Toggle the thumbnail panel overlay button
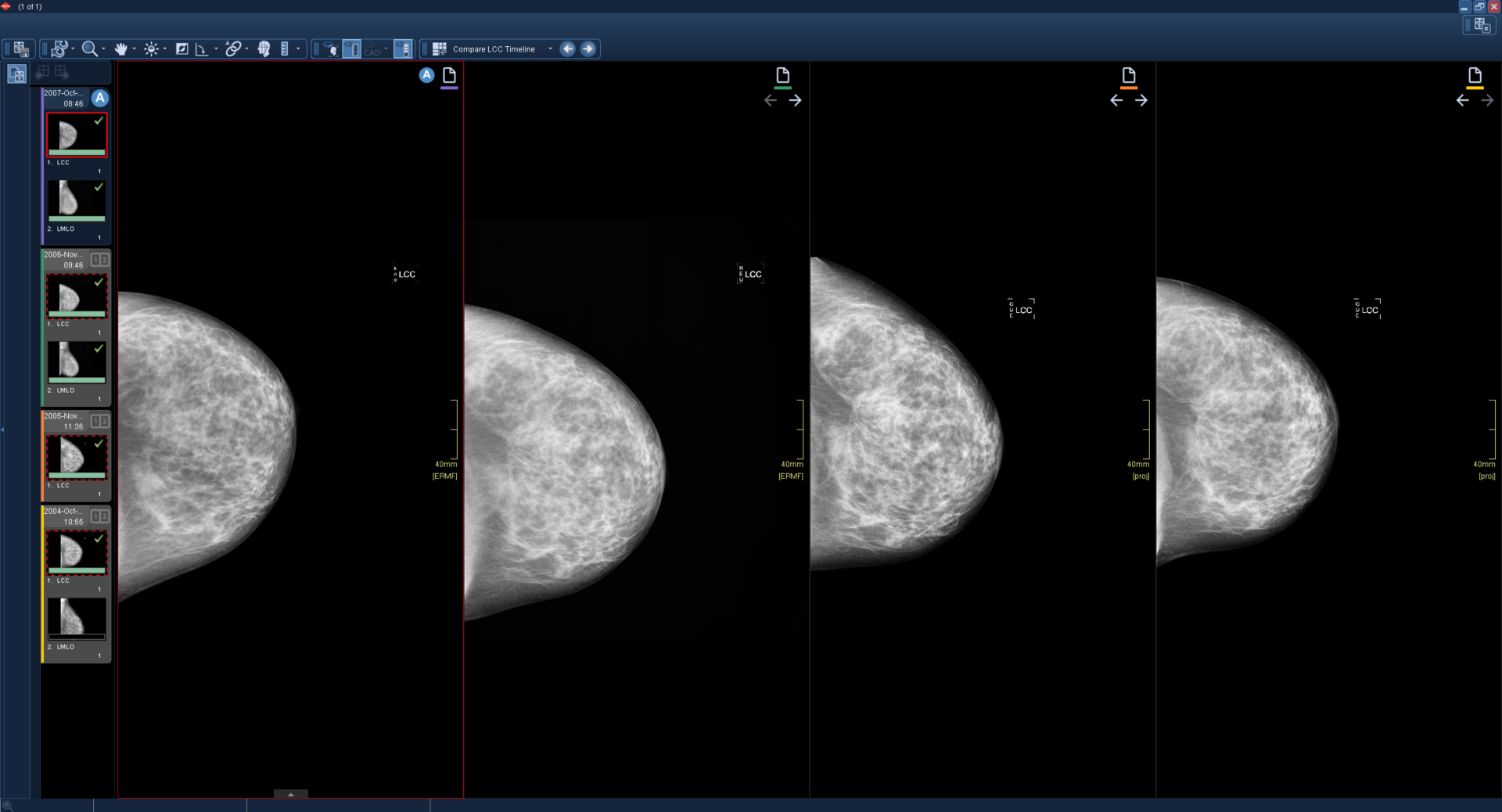The width and height of the screenshot is (1502, 812). pyautogui.click(x=403, y=49)
